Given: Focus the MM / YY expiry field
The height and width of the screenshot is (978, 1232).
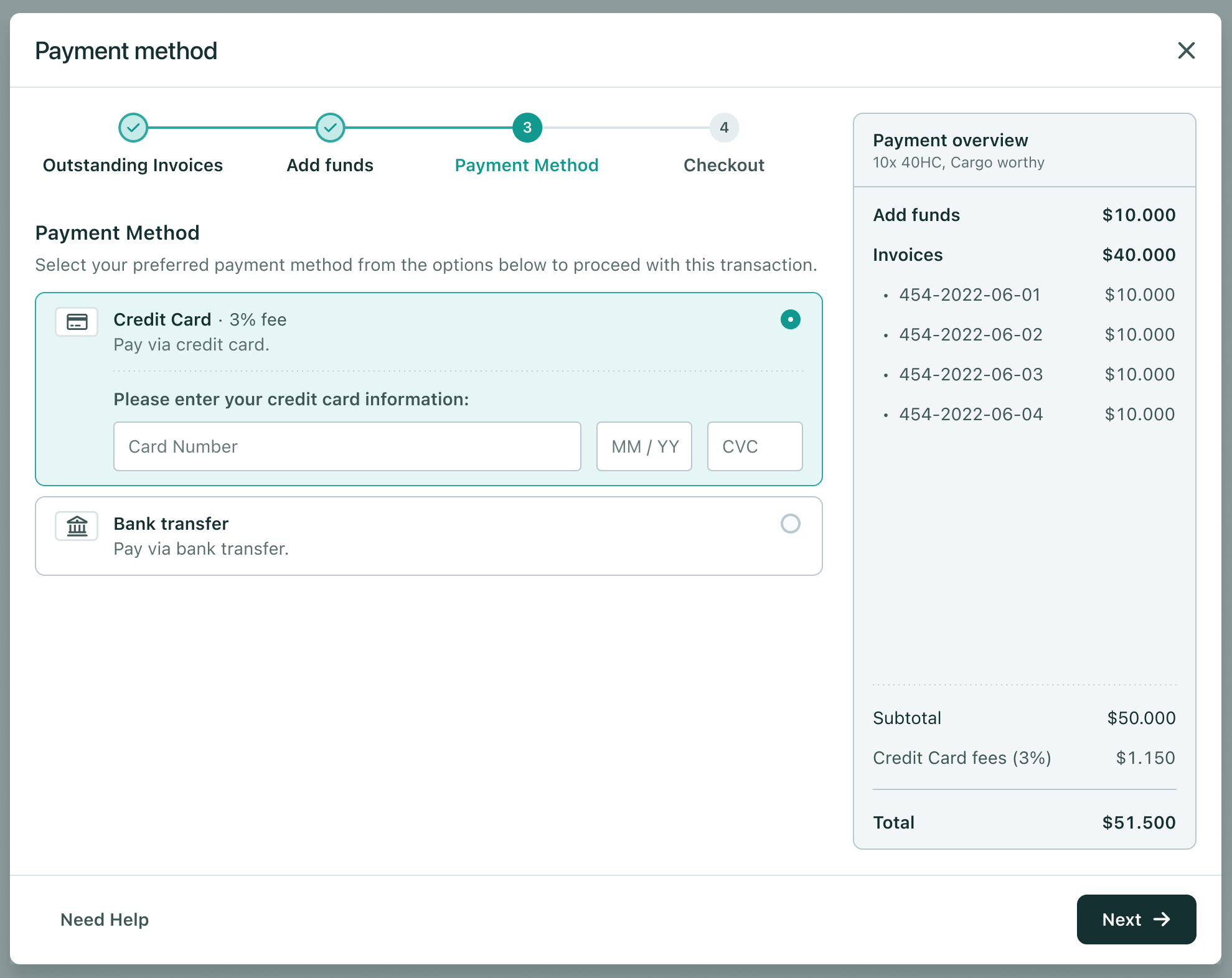Looking at the screenshot, I should coord(644,446).
